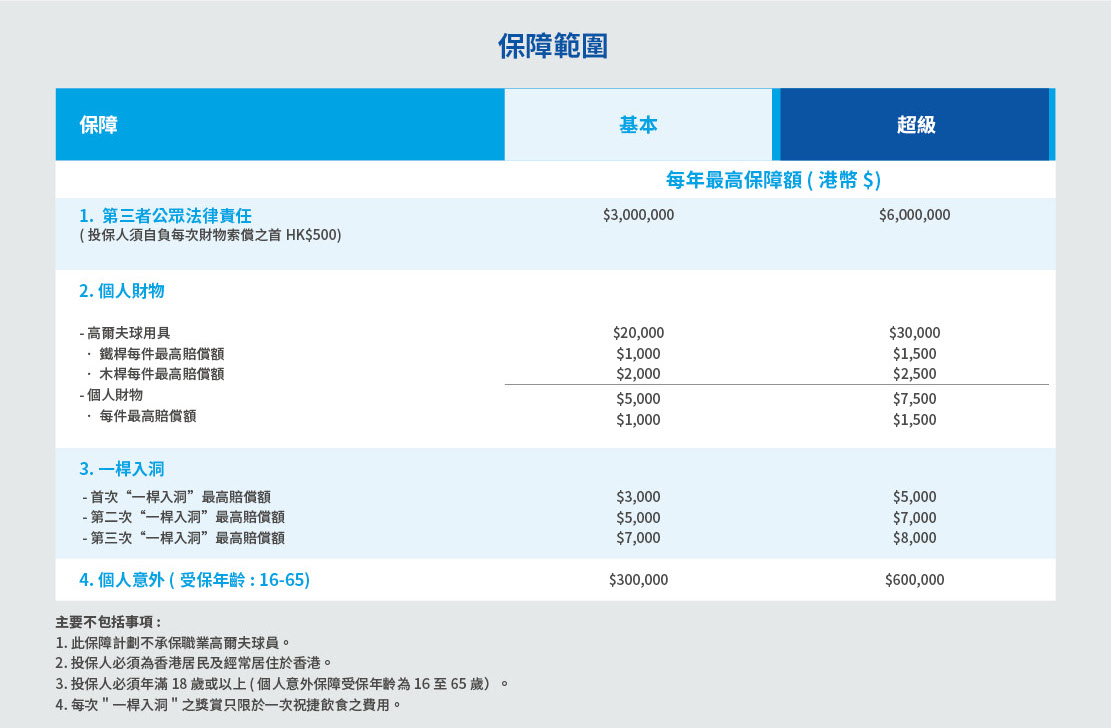Click 每件最高賠償額 label under - 個人財物

[x=147, y=416]
